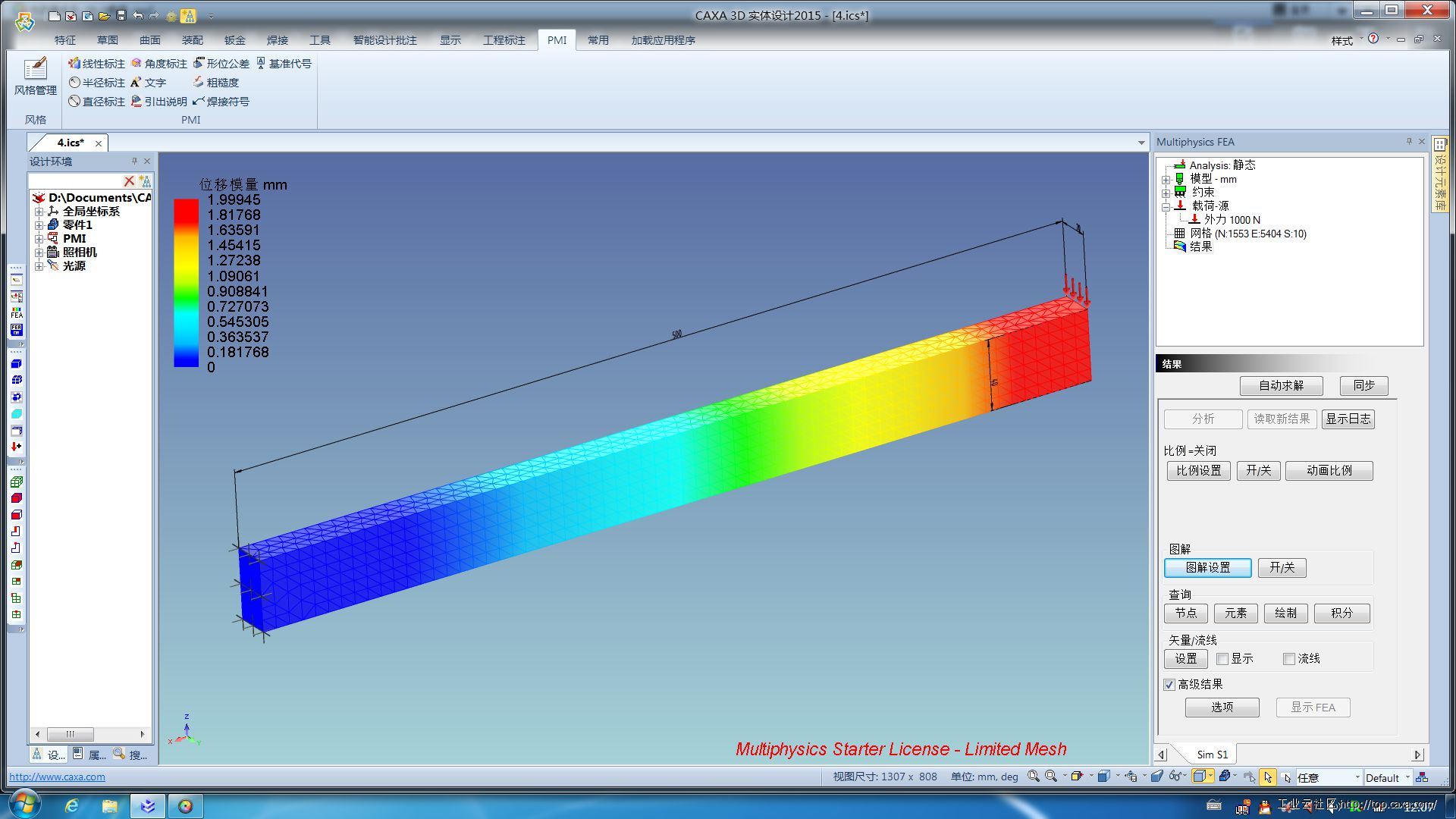Activate the 文字 text annotation tool
Screen dimensions: 1456x819
tap(149, 83)
